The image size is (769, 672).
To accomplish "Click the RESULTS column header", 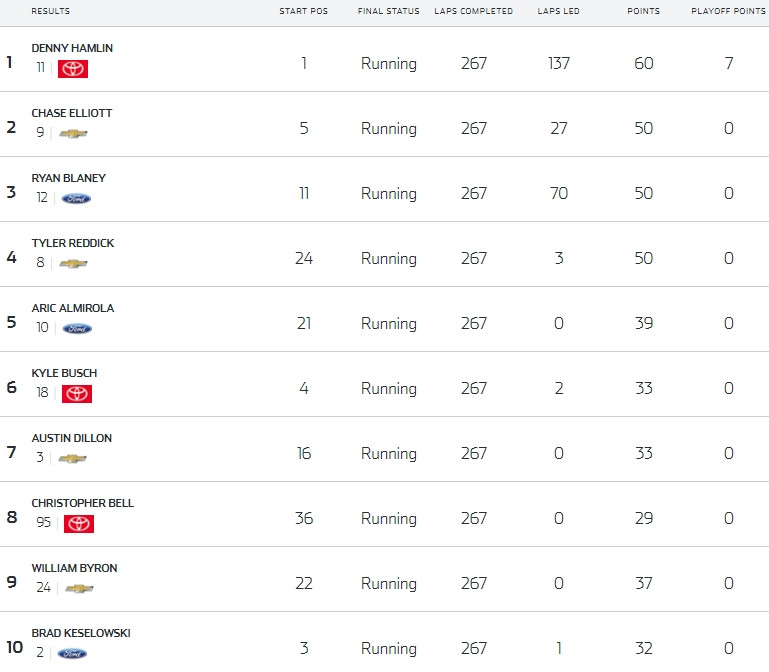I will pos(51,11).
